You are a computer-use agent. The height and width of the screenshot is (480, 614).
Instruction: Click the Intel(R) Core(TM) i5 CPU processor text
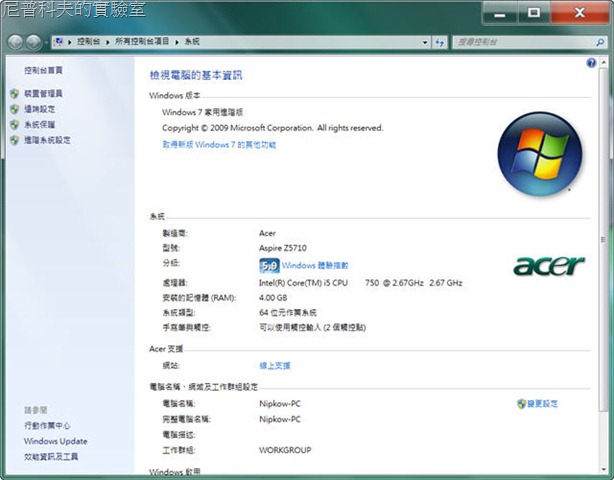tap(303, 283)
